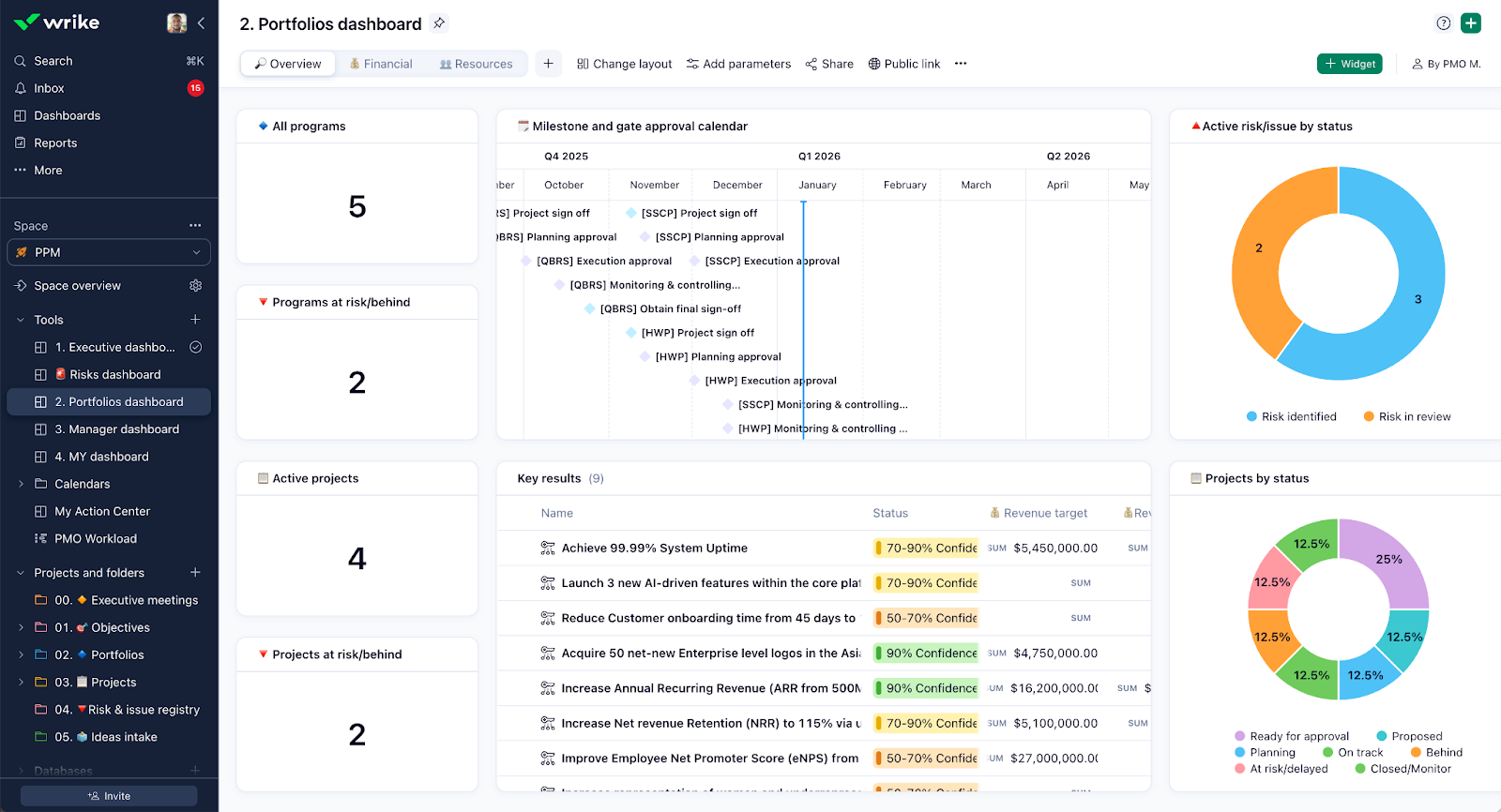Switch to the Resources tab
Image resolution: width=1501 pixels, height=812 pixels.
click(476, 64)
